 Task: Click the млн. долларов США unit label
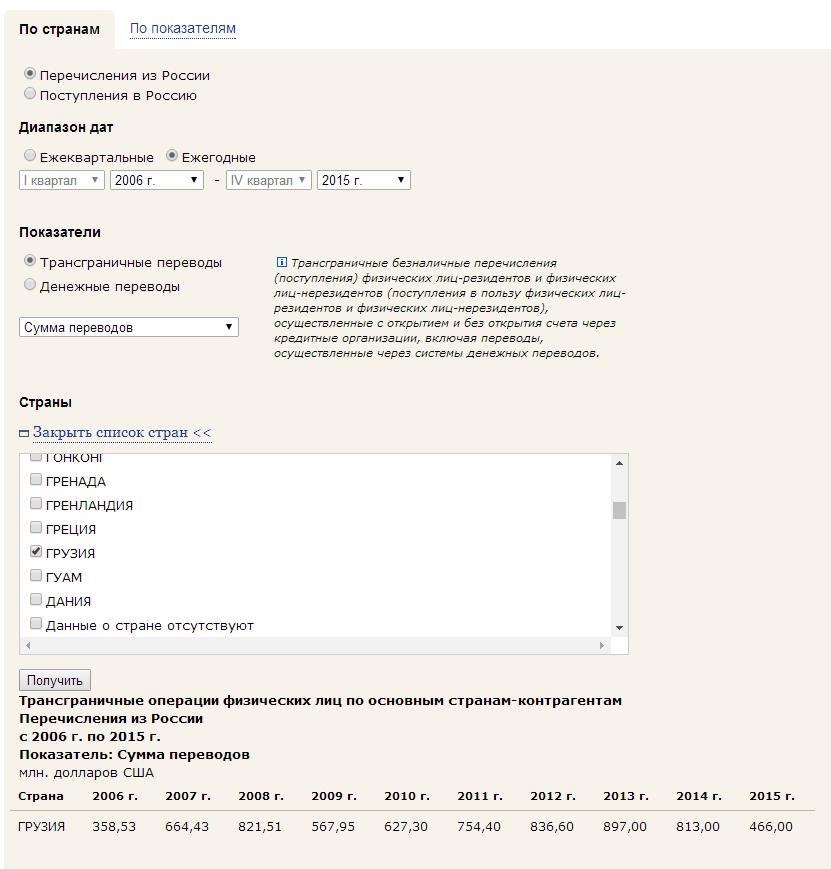tap(86, 773)
